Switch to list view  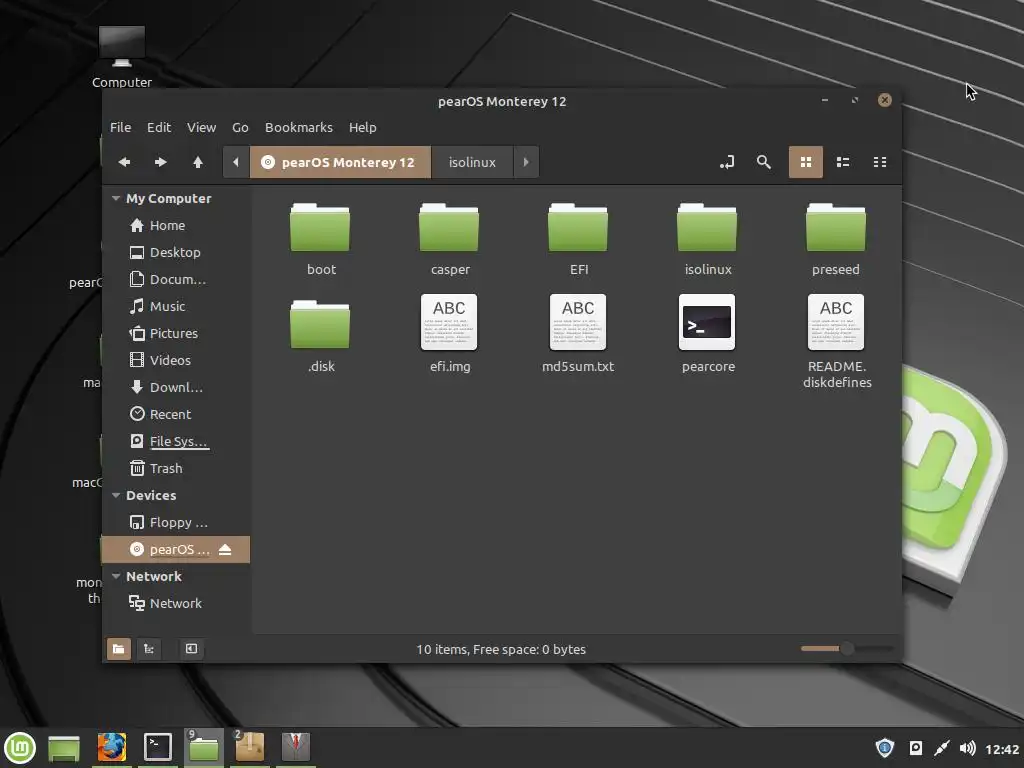tap(843, 162)
